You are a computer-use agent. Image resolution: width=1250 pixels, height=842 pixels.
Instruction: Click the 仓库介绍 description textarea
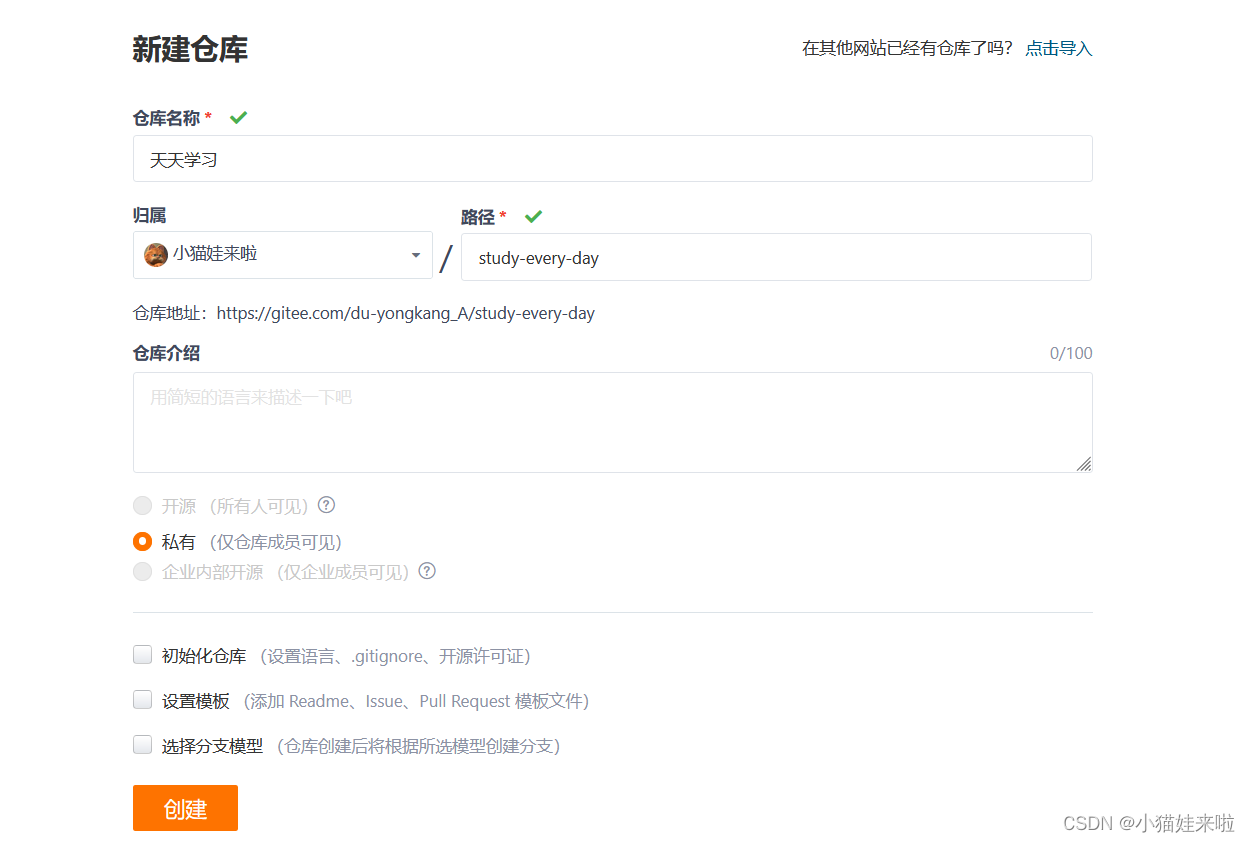(612, 422)
